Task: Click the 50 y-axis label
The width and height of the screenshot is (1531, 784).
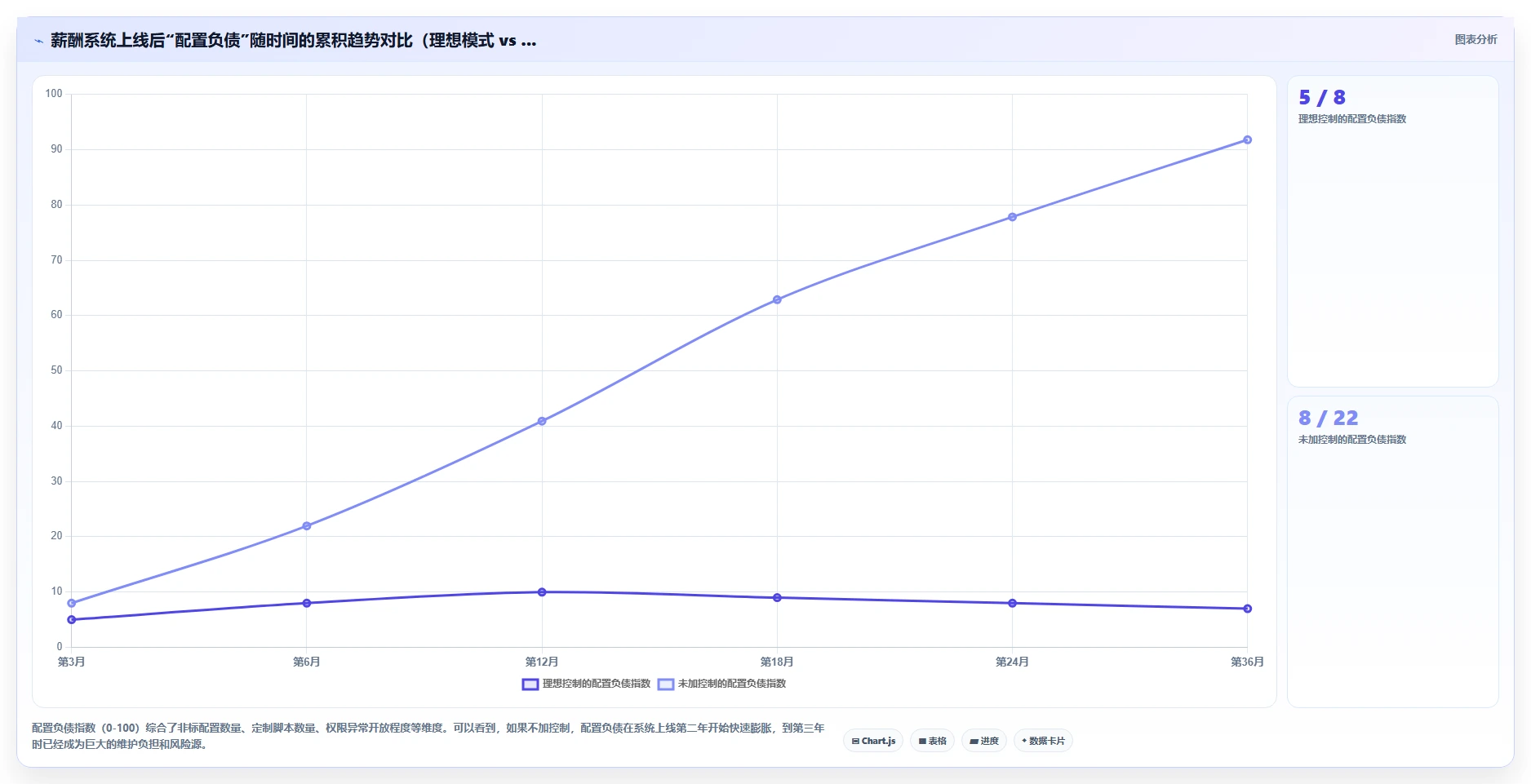Action: (x=56, y=370)
